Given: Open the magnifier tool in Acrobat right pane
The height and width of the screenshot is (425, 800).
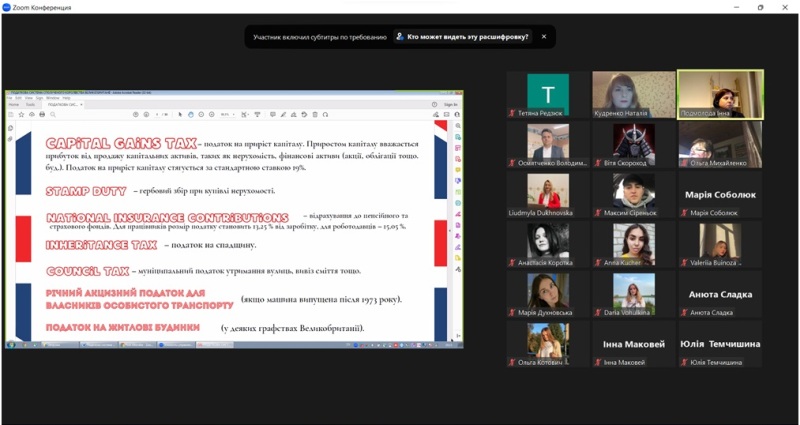Looking at the screenshot, I should pyautogui.click(x=458, y=126).
